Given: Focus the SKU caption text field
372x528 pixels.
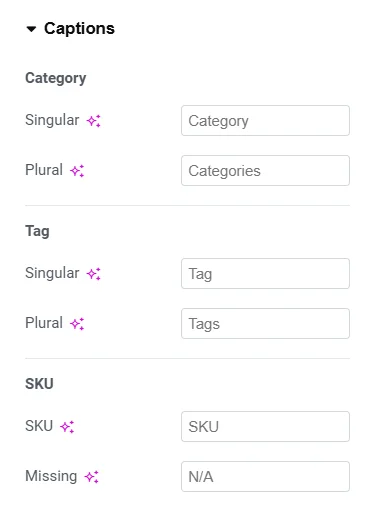Looking at the screenshot, I should (x=265, y=426).
